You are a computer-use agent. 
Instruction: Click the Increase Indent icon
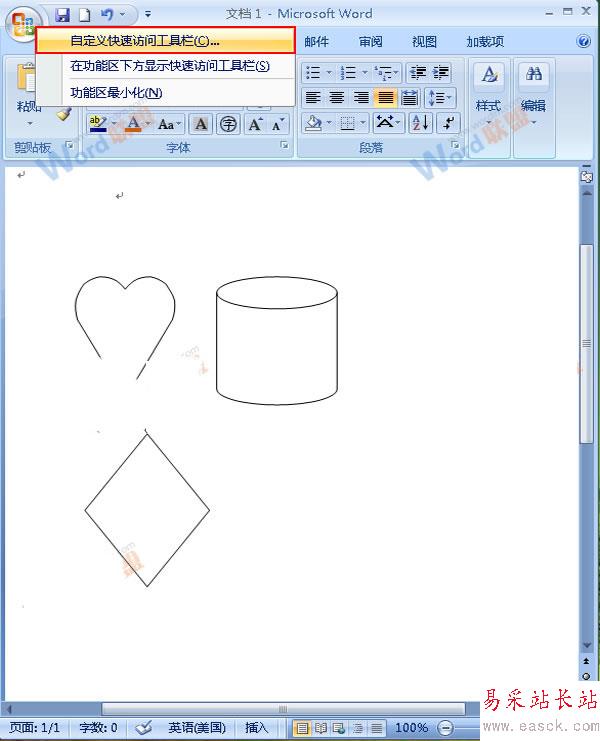(x=440, y=73)
